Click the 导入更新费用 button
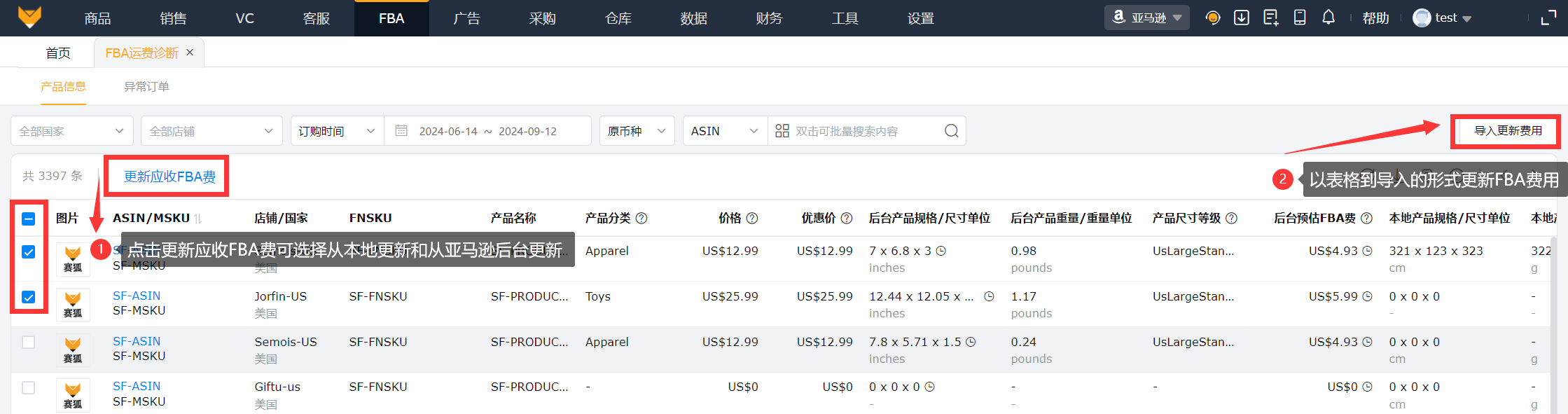The height and width of the screenshot is (414, 1568). [x=1508, y=131]
